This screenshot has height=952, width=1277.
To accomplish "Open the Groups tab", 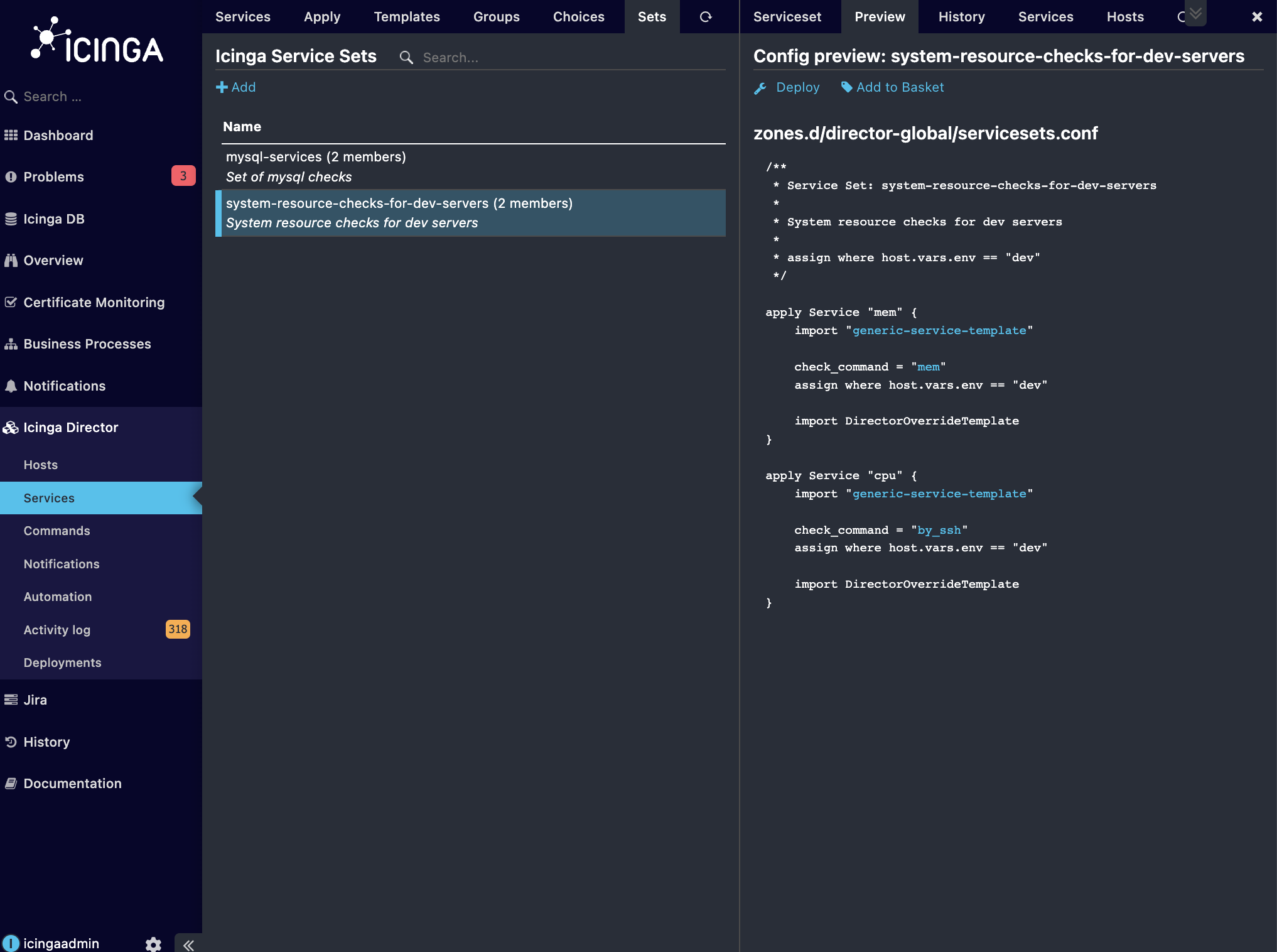I will coord(497,17).
